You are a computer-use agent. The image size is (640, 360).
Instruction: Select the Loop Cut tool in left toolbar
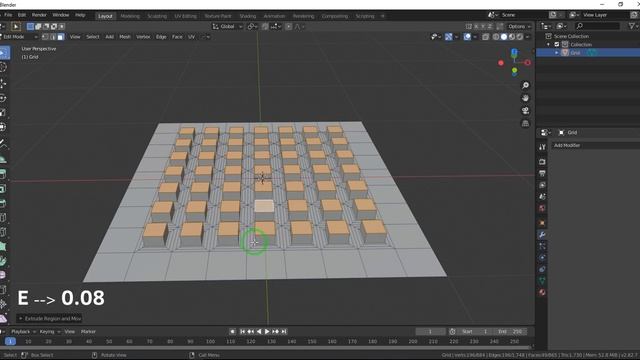3,218
